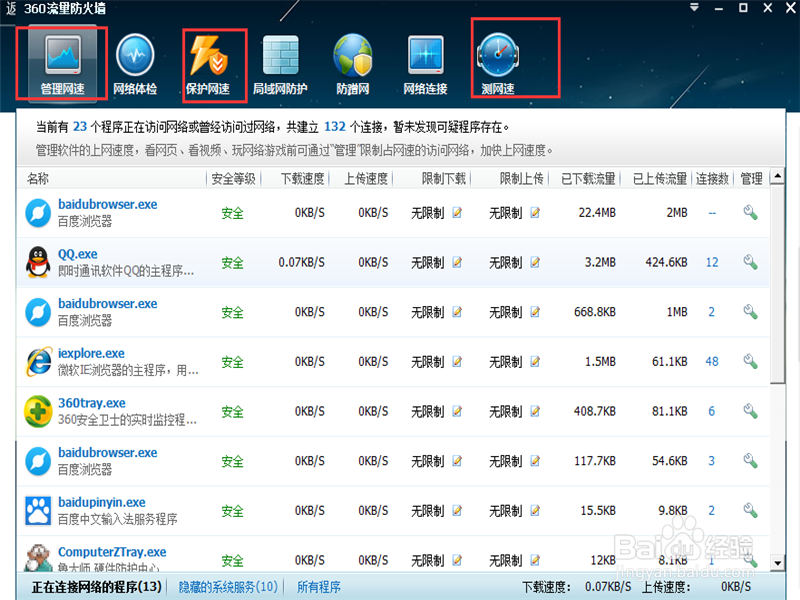
Task: Sort by 已下载流量 column header
Action: tap(588, 179)
